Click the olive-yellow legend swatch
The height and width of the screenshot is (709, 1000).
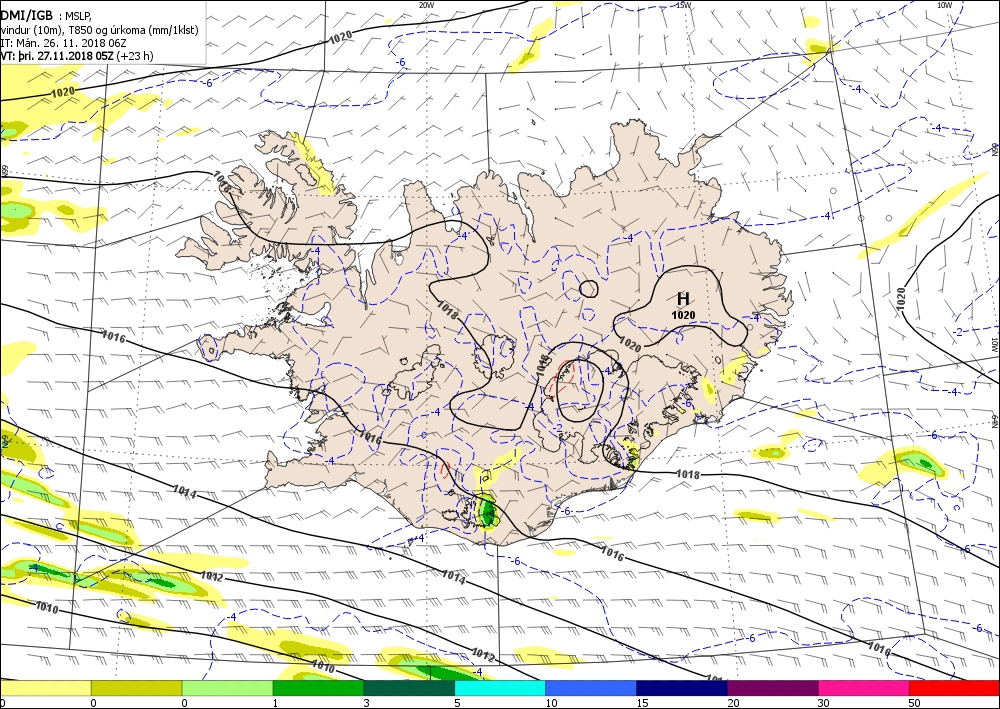pyautogui.click(x=136, y=688)
